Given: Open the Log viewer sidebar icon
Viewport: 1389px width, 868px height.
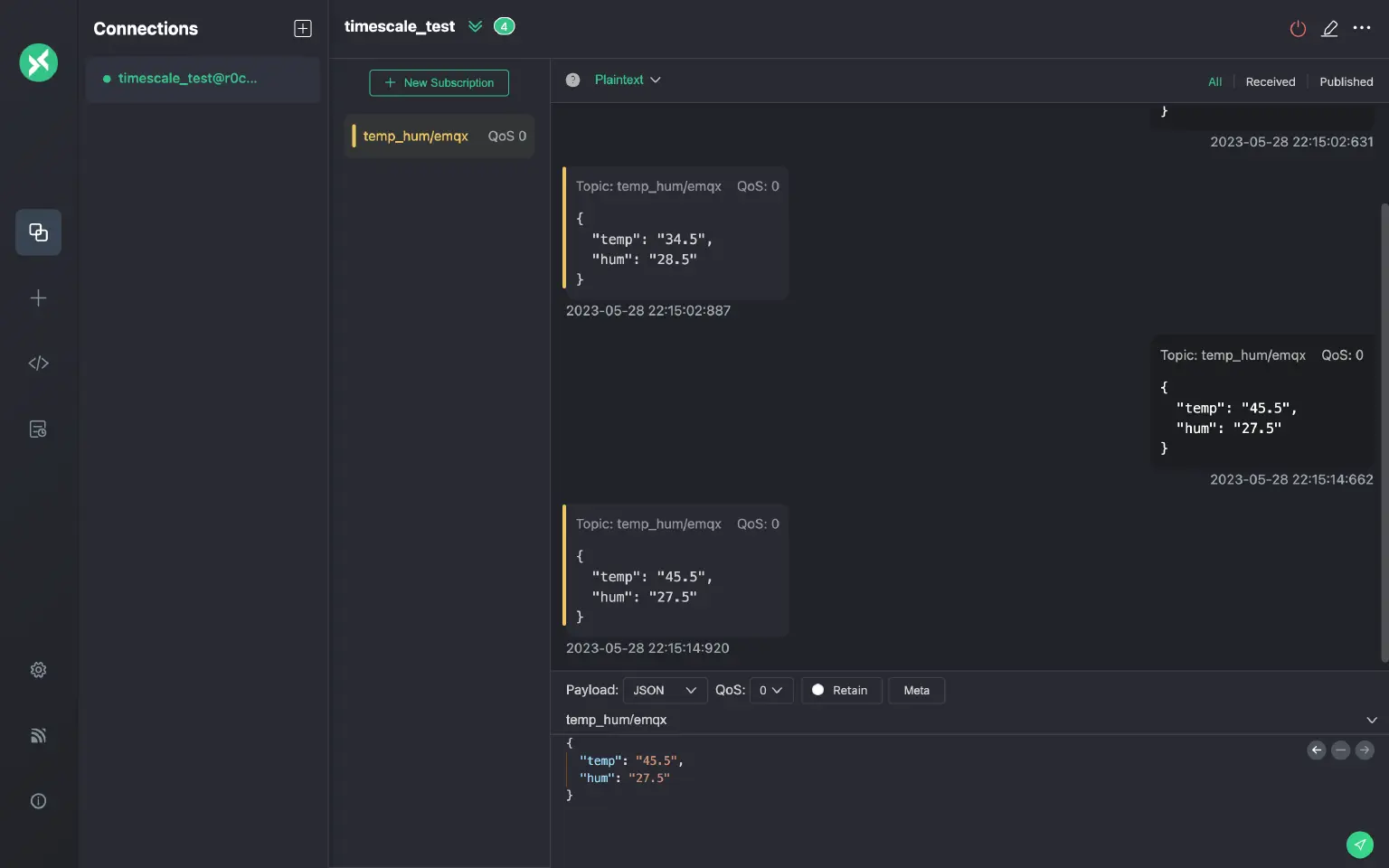Looking at the screenshot, I should point(38,429).
